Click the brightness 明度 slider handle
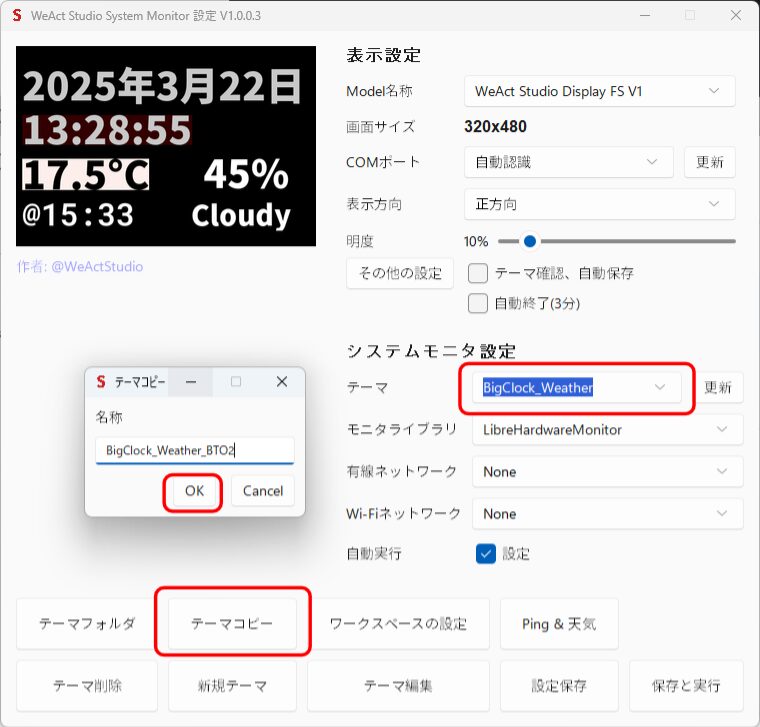The image size is (760, 727). (530, 241)
